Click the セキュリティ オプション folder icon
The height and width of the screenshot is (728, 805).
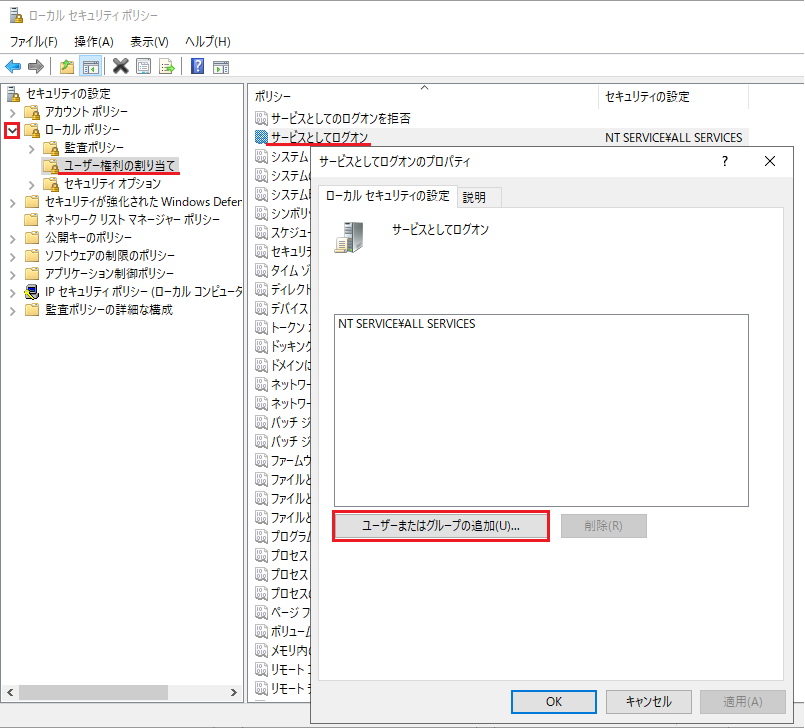(51, 184)
